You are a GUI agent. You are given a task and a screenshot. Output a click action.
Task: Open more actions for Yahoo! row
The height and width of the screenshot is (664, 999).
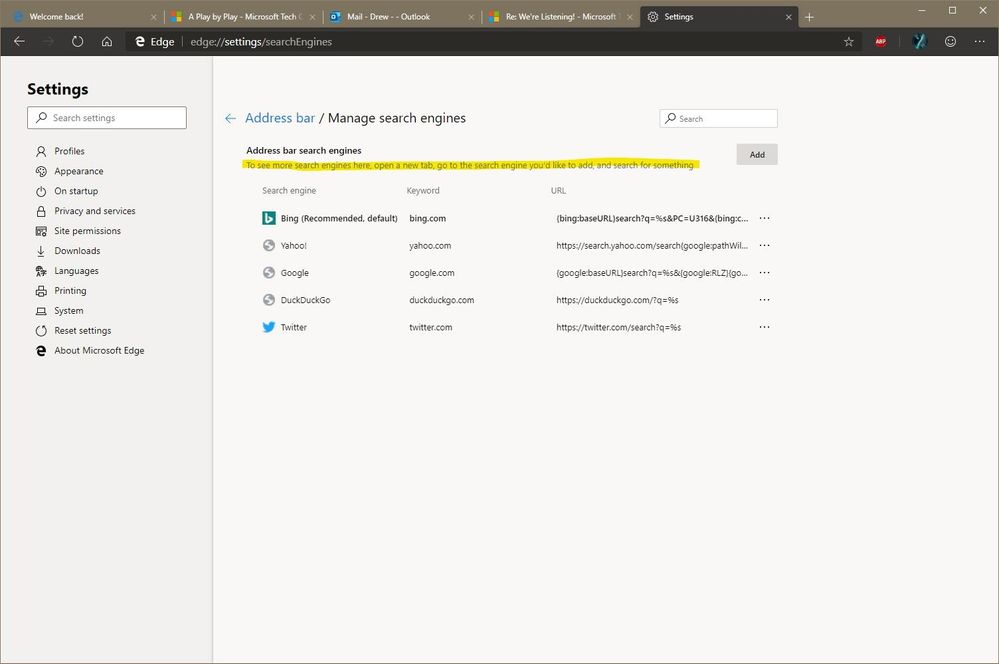click(x=765, y=245)
